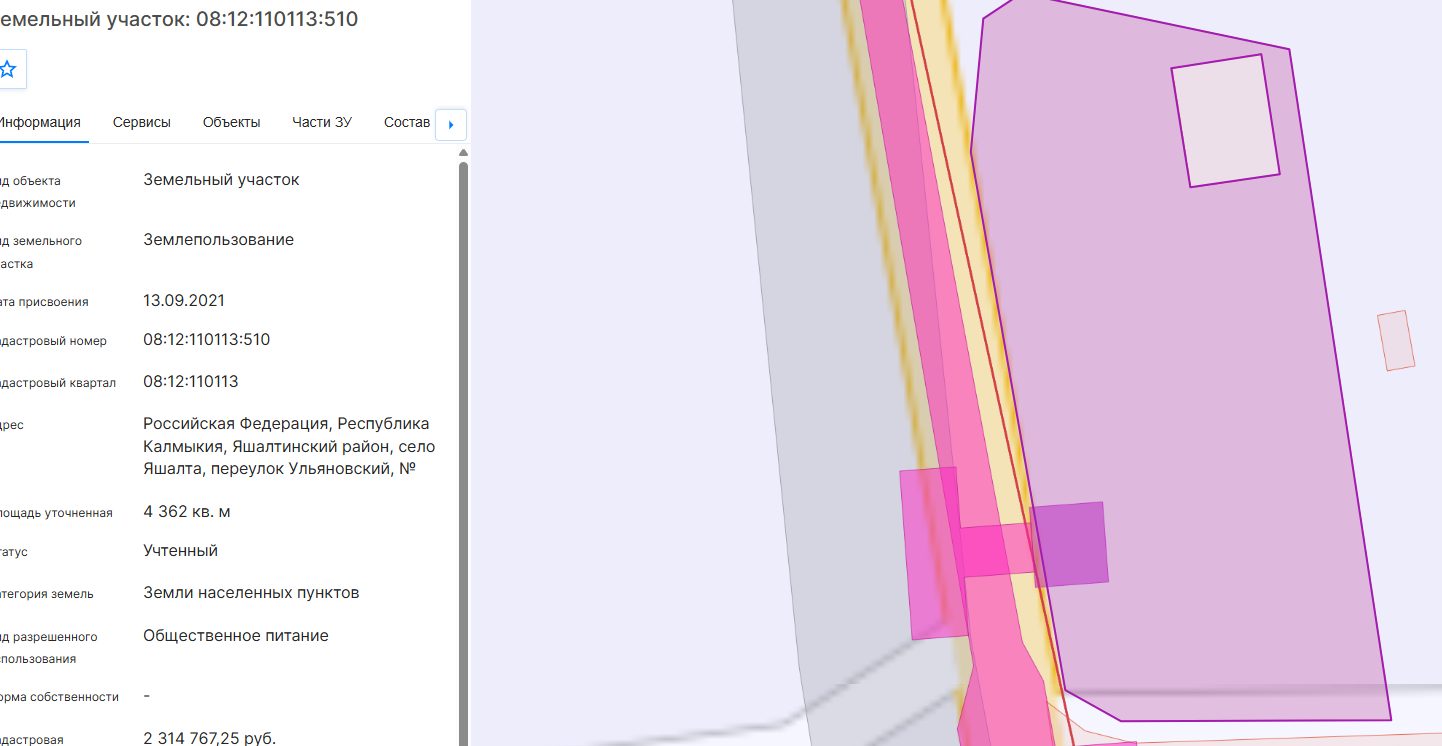The image size is (1442, 746).
Task: Click the permitted use Общественное питание
Action: tap(236, 636)
